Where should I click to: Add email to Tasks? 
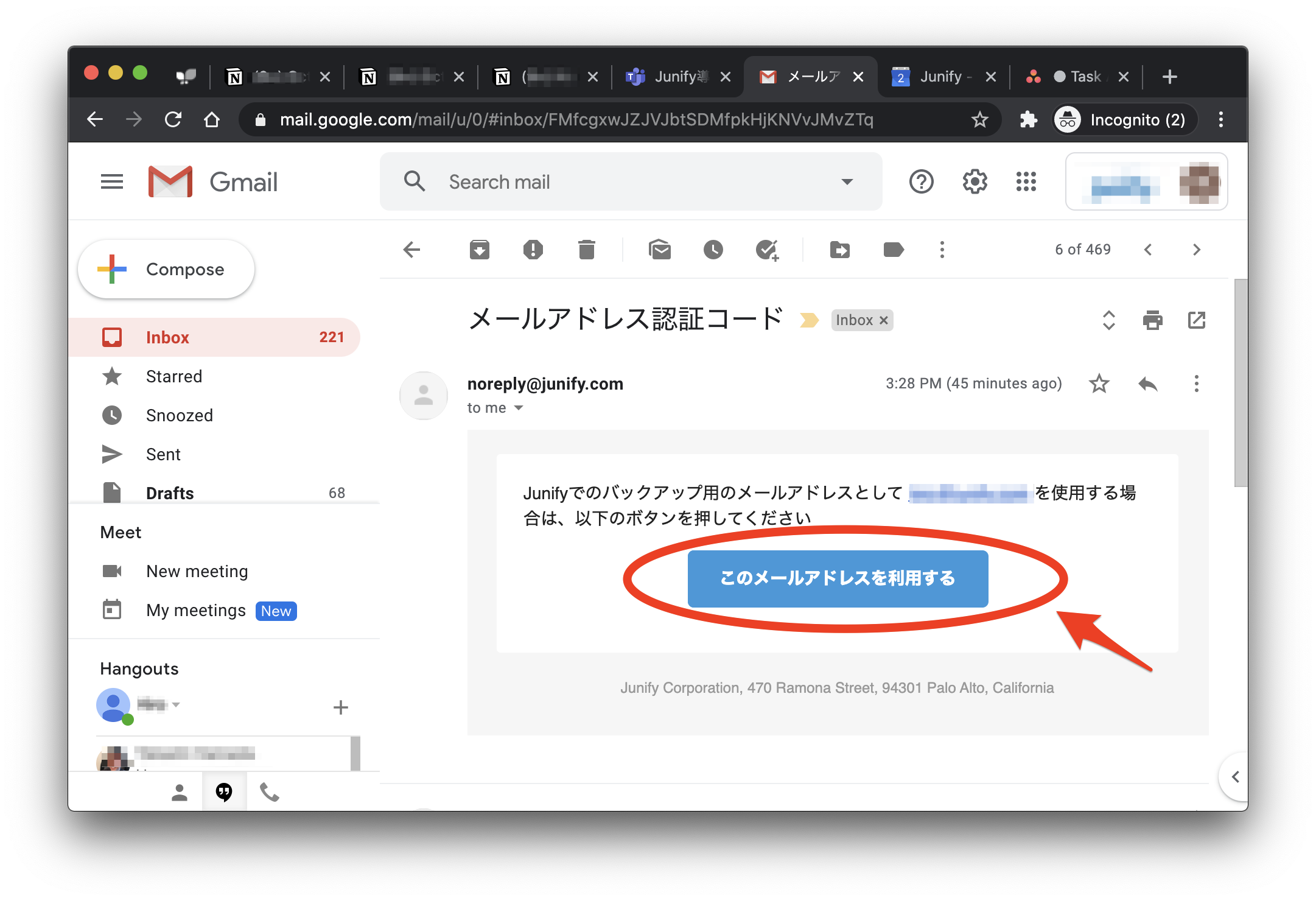767,250
